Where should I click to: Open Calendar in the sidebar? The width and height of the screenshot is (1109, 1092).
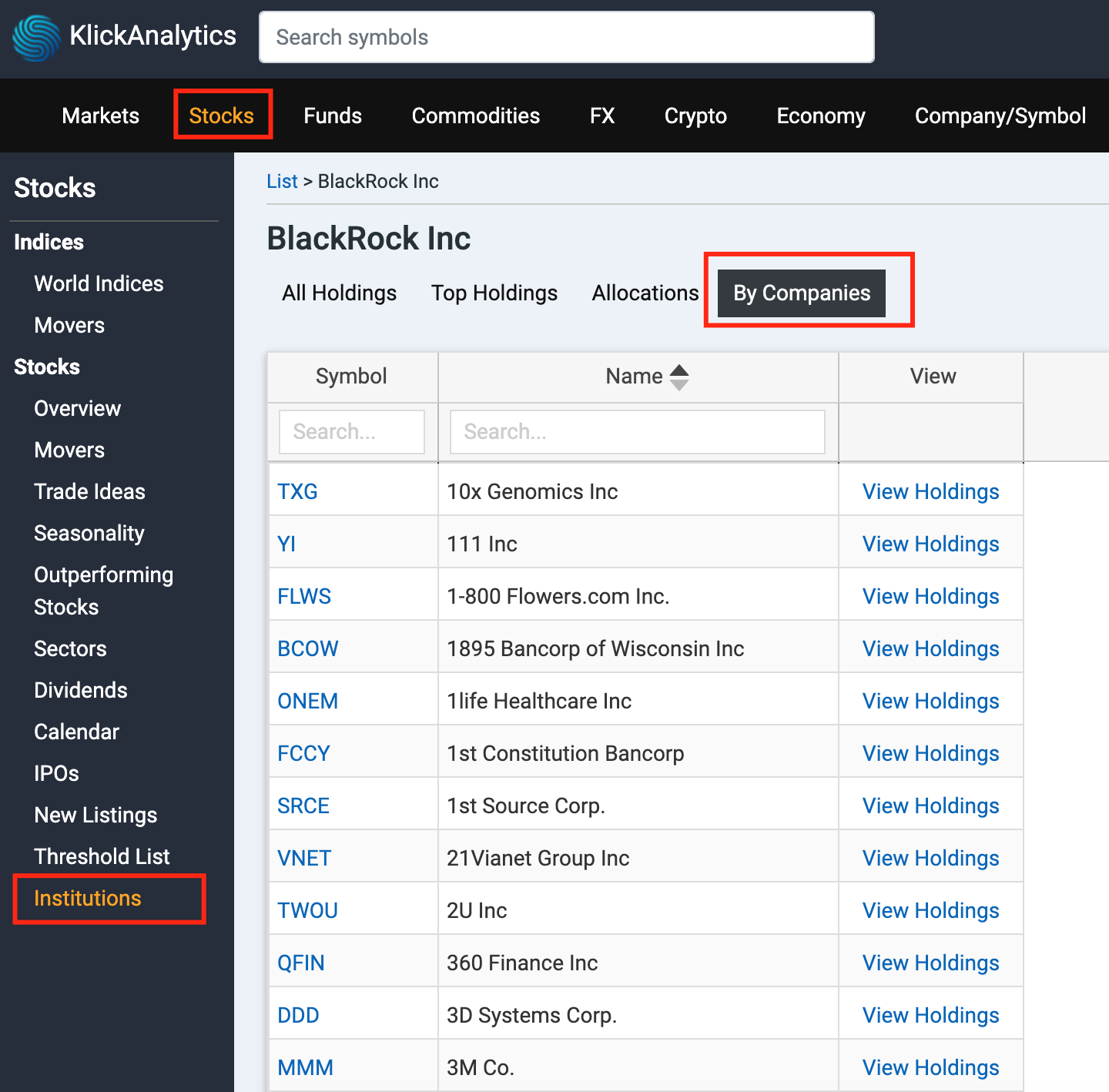76,732
